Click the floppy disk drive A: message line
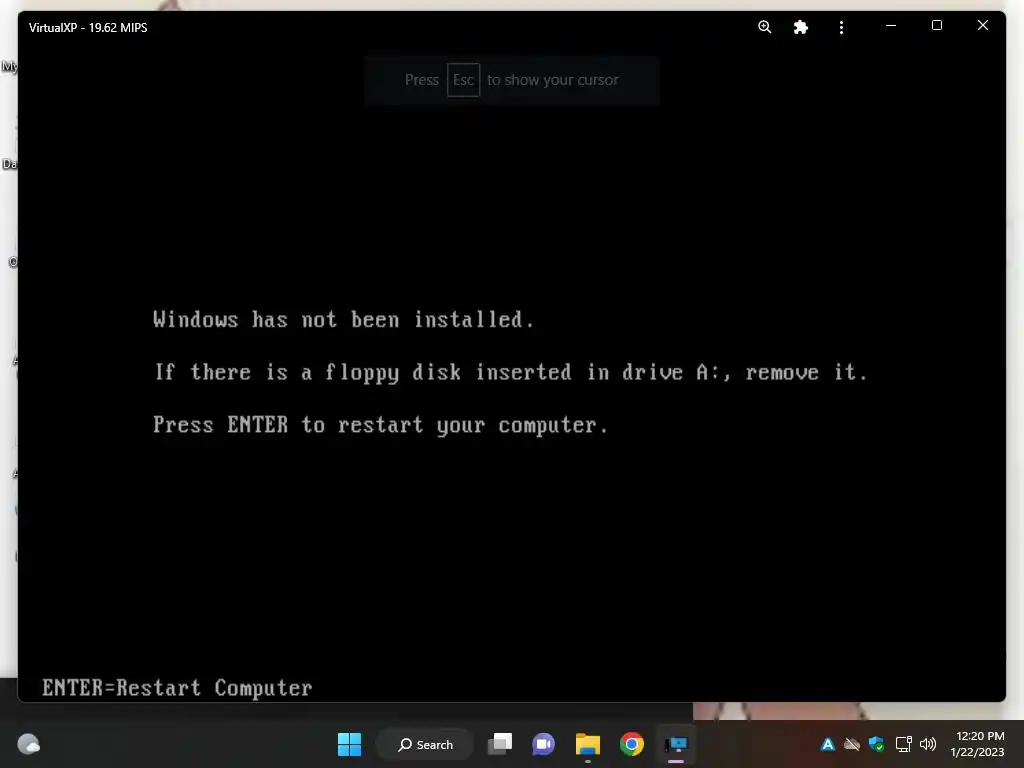 [511, 372]
